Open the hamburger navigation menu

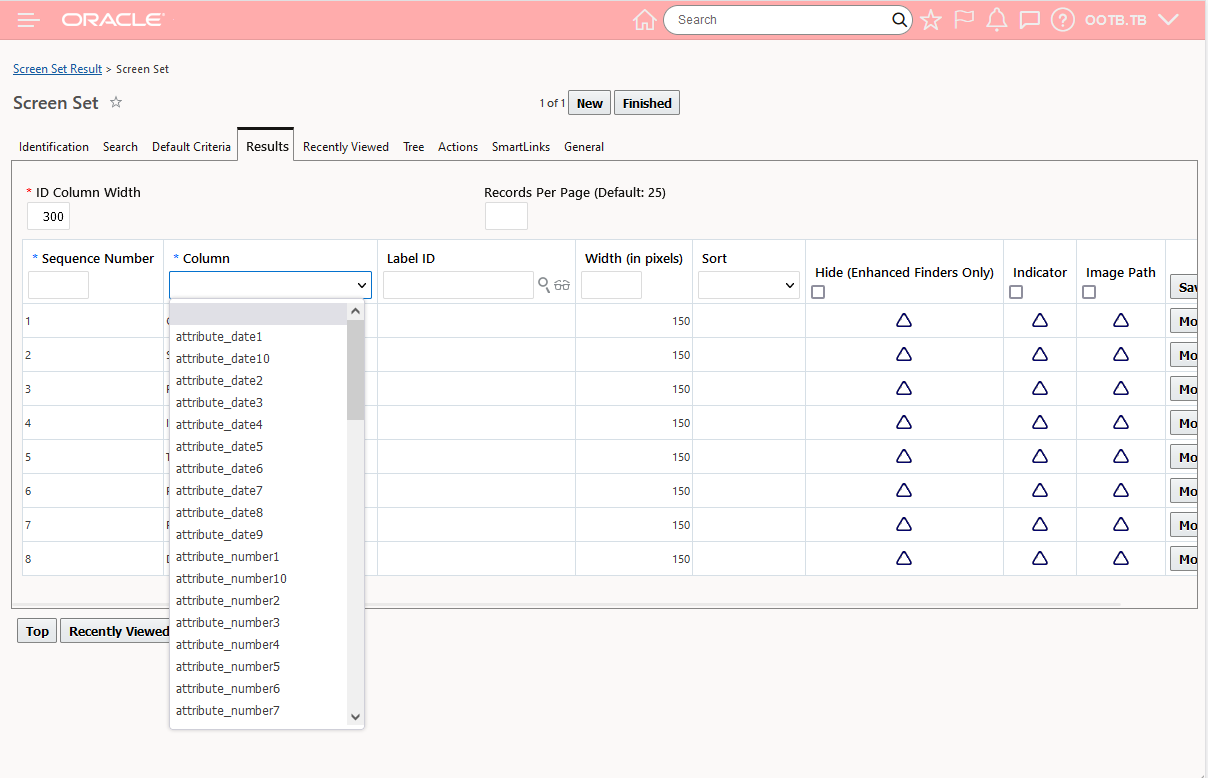[29, 20]
